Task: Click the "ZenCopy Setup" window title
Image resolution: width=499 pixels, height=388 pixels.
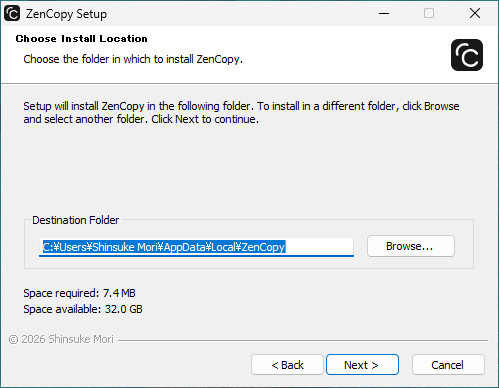Action: pos(66,14)
